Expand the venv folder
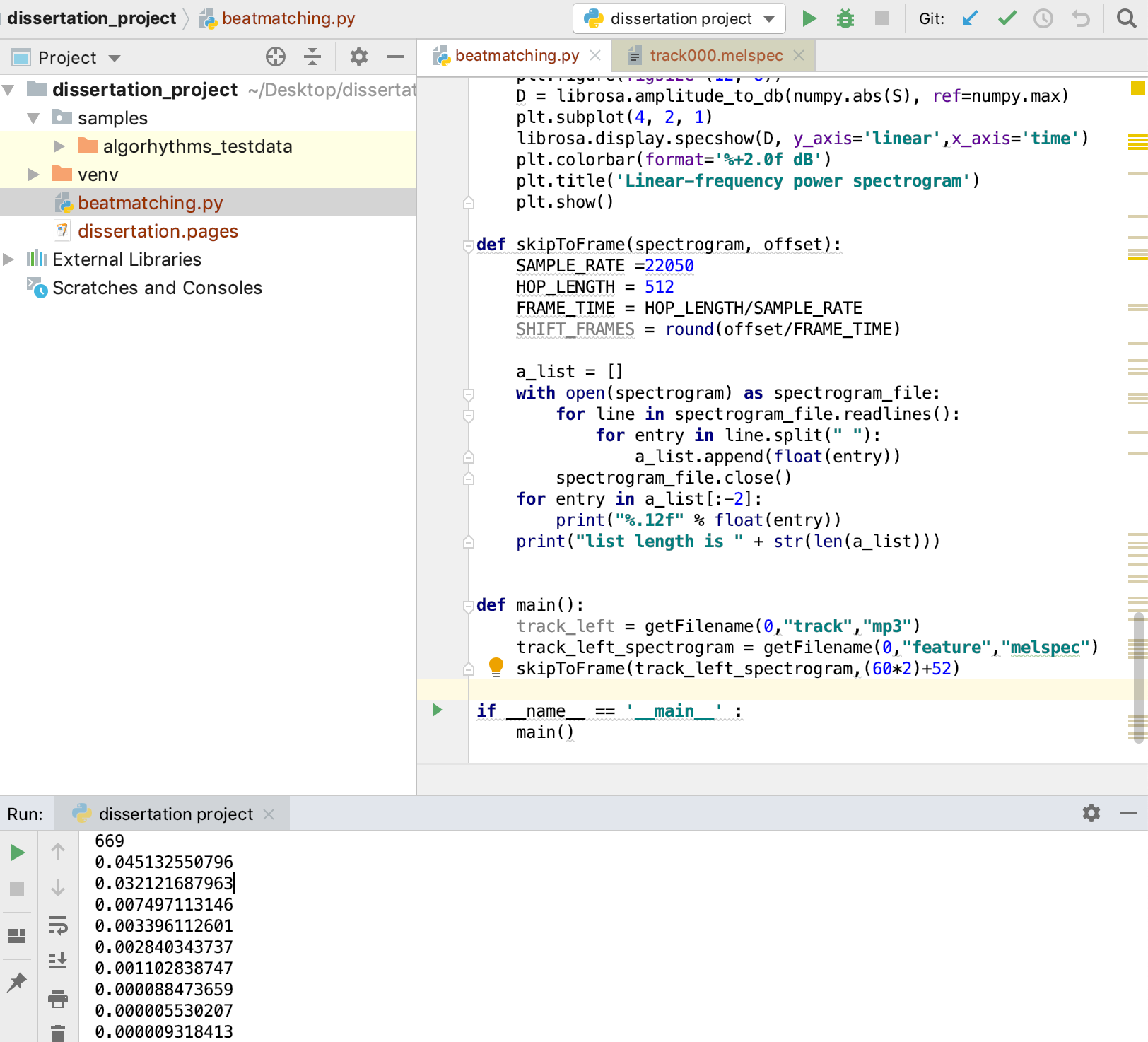 click(x=33, y=175)
